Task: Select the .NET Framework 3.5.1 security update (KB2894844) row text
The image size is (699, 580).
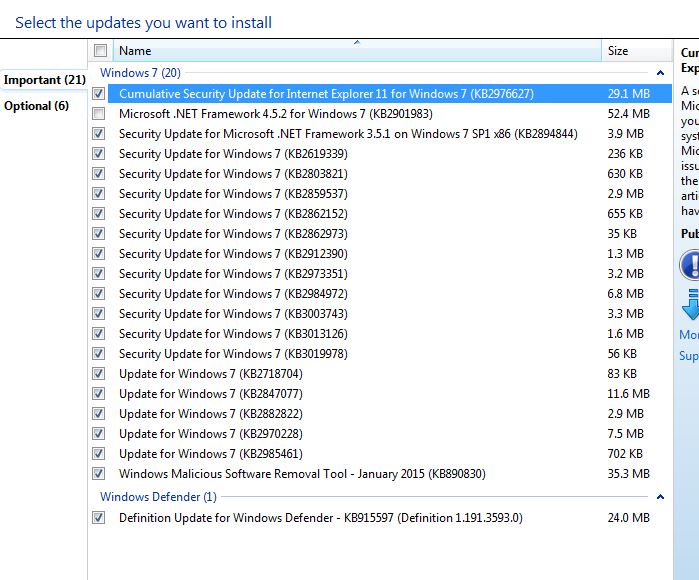Action: (x=348, y=134)
